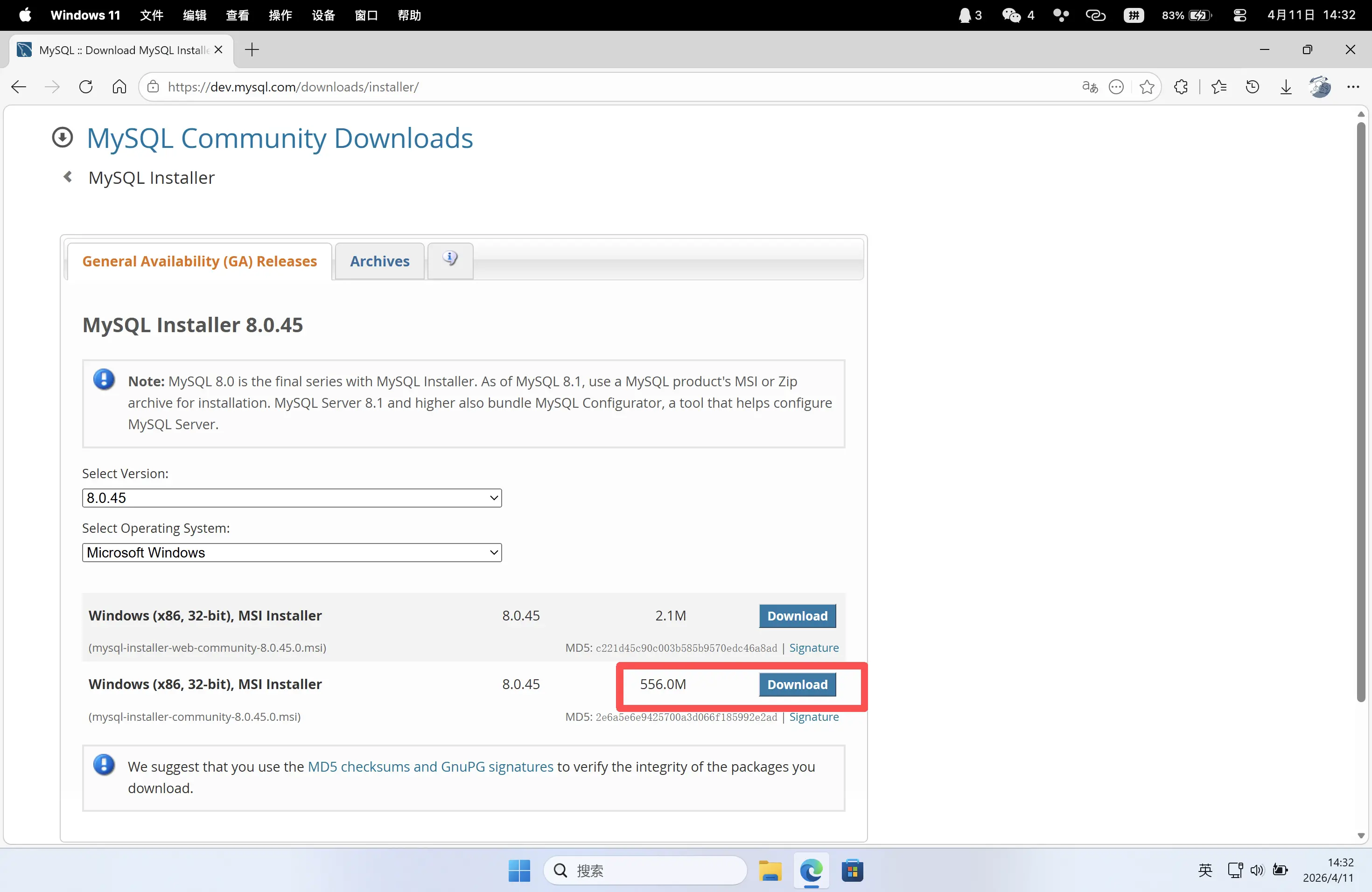Open browser downloads arrow icon
Screen dimensions: 1372x892
coord(1286,87)
